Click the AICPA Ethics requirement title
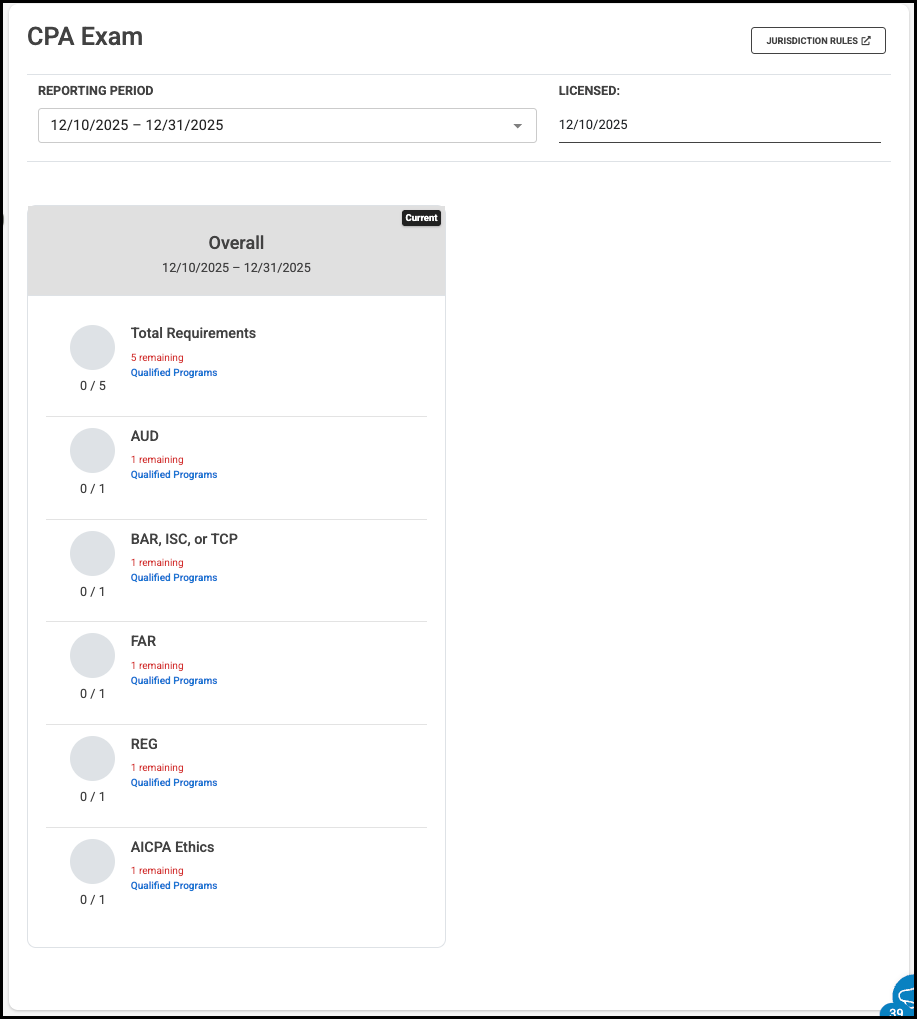Image resolution: width=917 pixels, height=1019 pixels. pos(172,847)
